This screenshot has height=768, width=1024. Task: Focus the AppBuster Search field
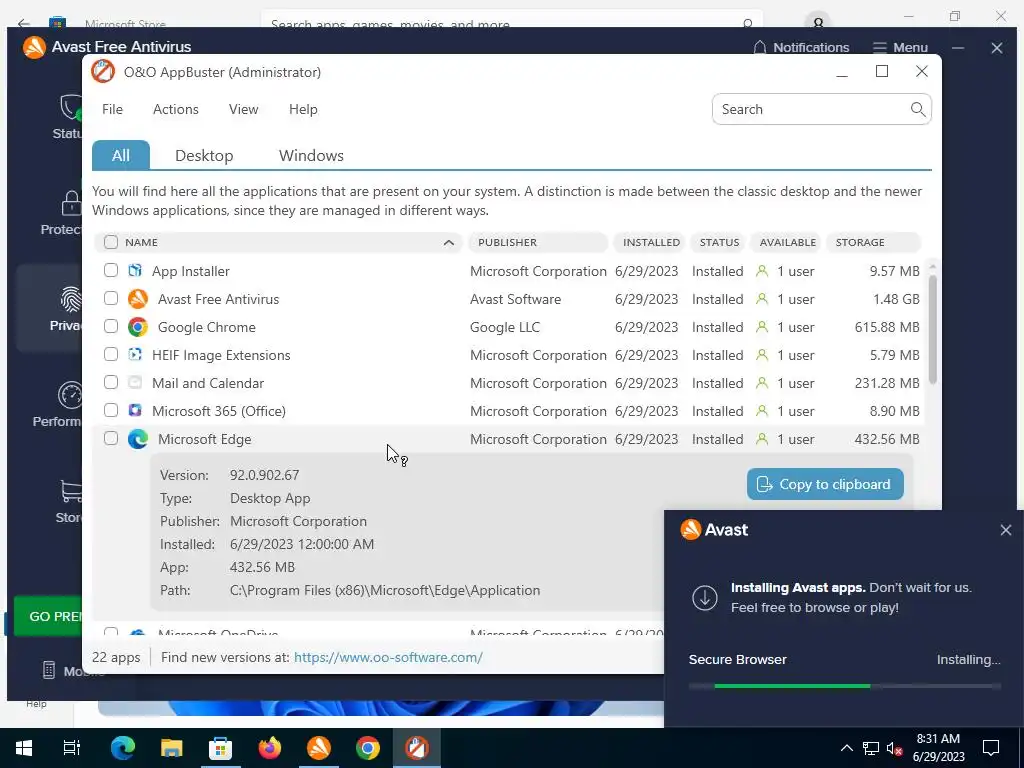point(822,109)
